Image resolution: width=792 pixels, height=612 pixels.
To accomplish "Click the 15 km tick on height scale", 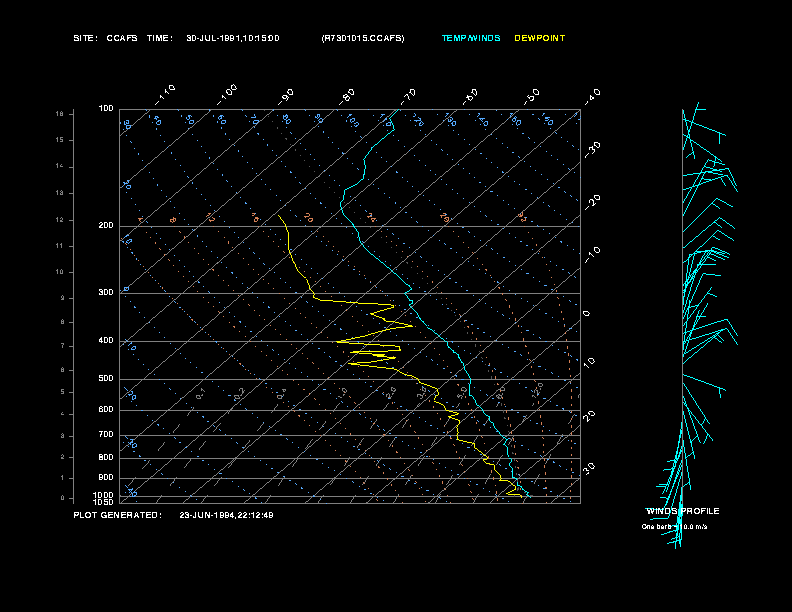I will click(x=60, y=140).
